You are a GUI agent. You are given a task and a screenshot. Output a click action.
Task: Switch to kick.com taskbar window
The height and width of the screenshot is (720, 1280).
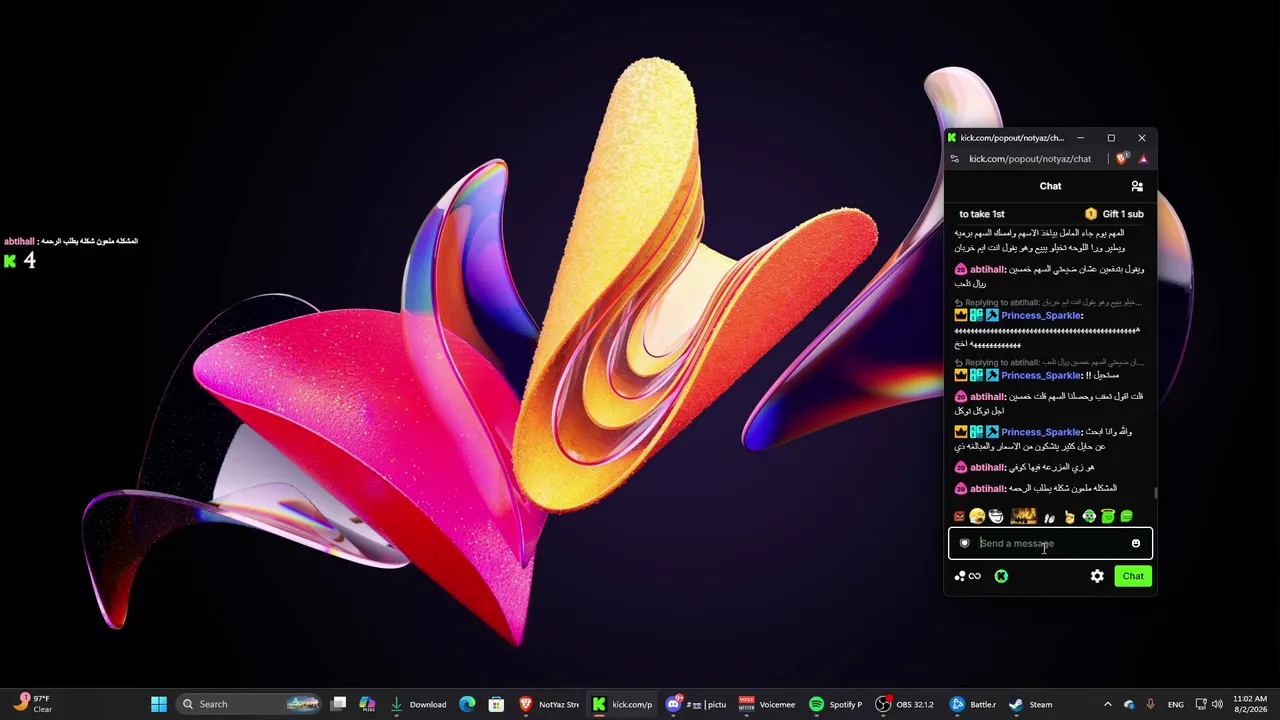(621, 704)
